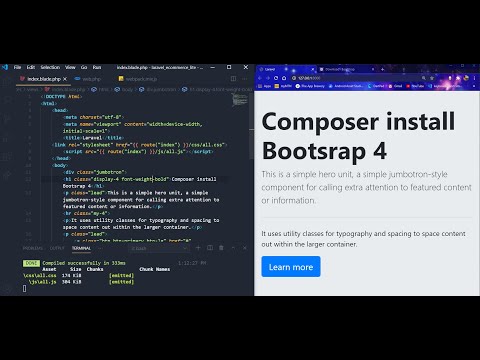Image resolution: width=480 pixels, height=360 pixels.
Task: Click the VS Code logo icon
Action: 5,67
